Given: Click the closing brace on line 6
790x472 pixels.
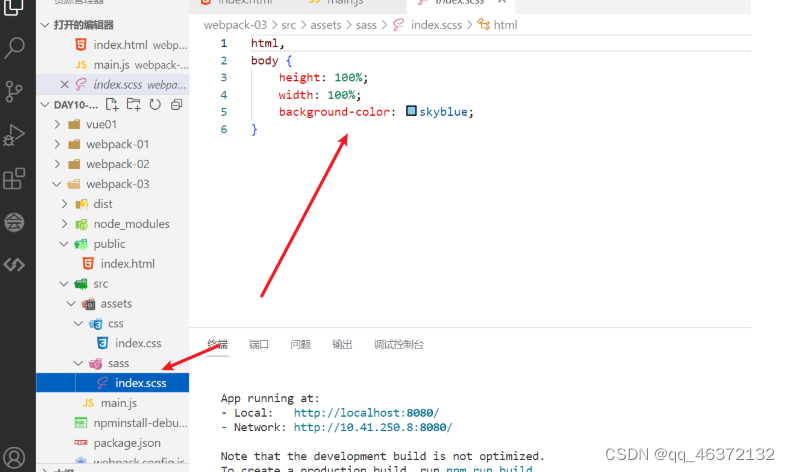Looking at the screenshot, I should pos(254,129).
